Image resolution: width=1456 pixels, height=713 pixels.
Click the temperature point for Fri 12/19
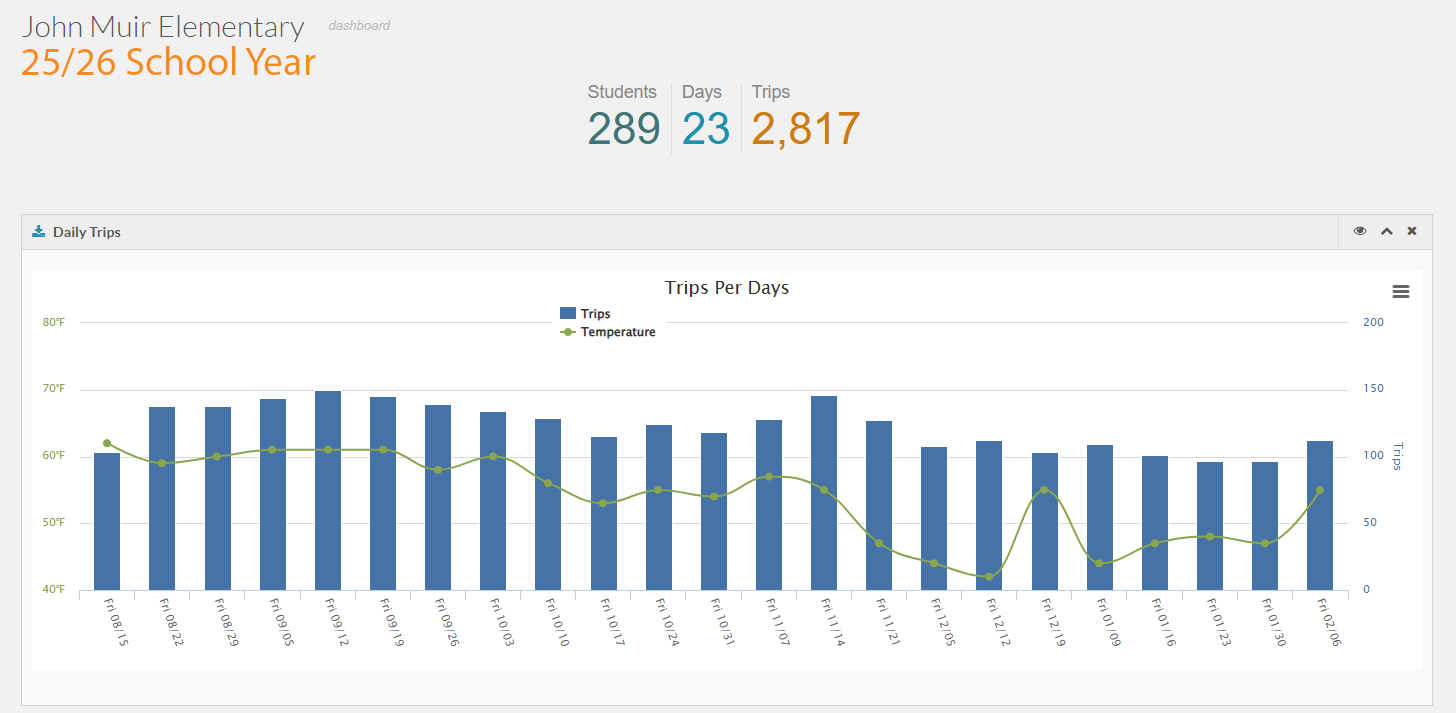pos(1044,490)
